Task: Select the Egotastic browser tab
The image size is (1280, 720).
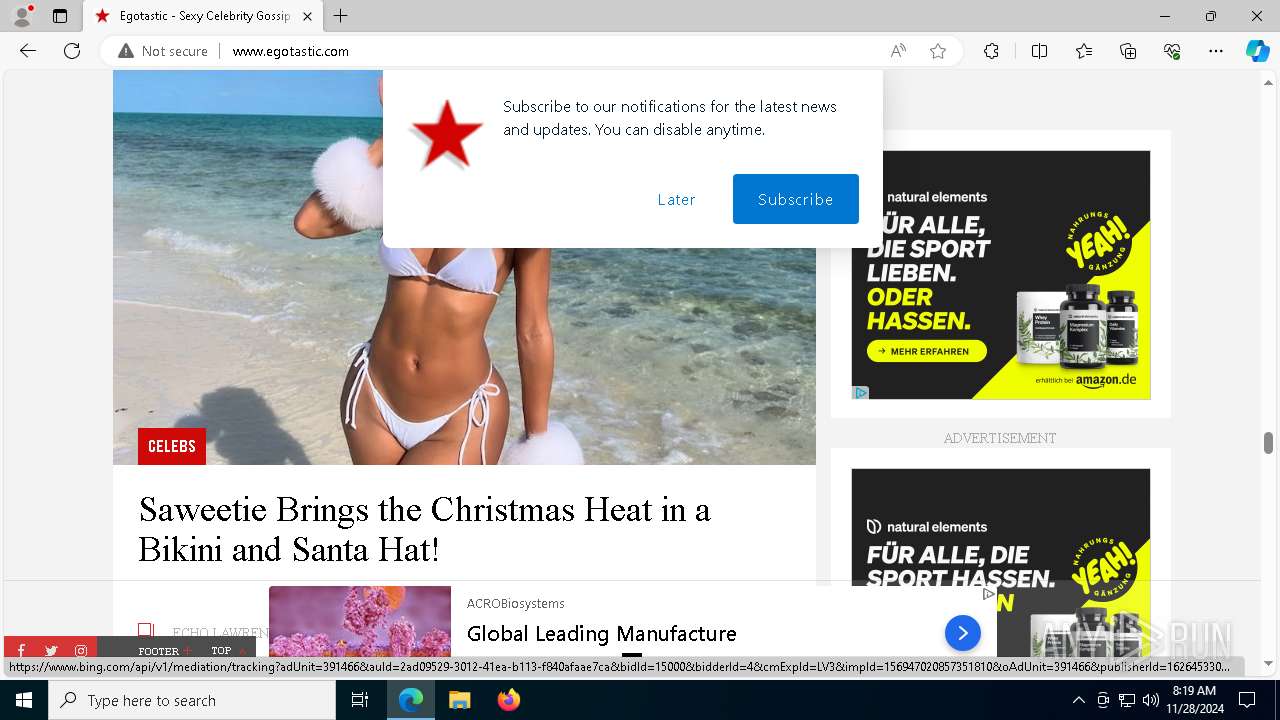Action: tap(204, 16)
